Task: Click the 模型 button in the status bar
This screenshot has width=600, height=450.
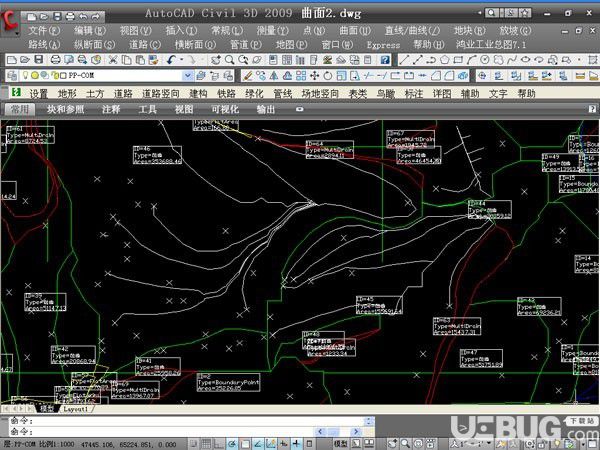Action: [x=340, y=444]
